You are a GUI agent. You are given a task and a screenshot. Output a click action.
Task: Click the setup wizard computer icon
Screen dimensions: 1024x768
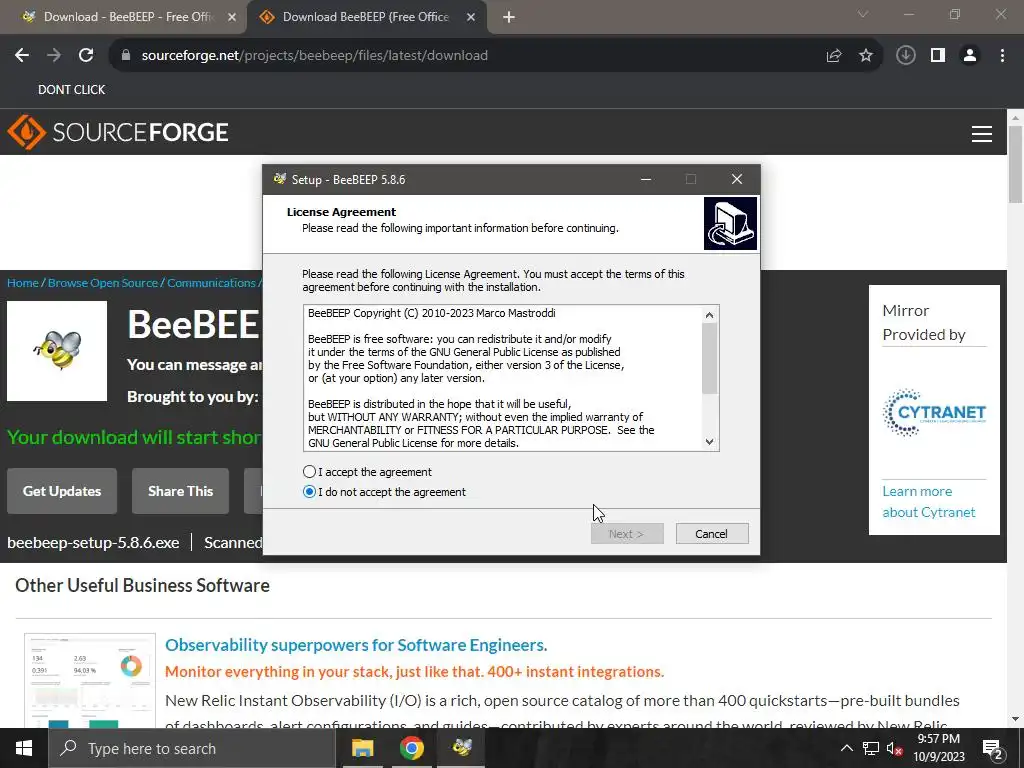click(730, 223)
